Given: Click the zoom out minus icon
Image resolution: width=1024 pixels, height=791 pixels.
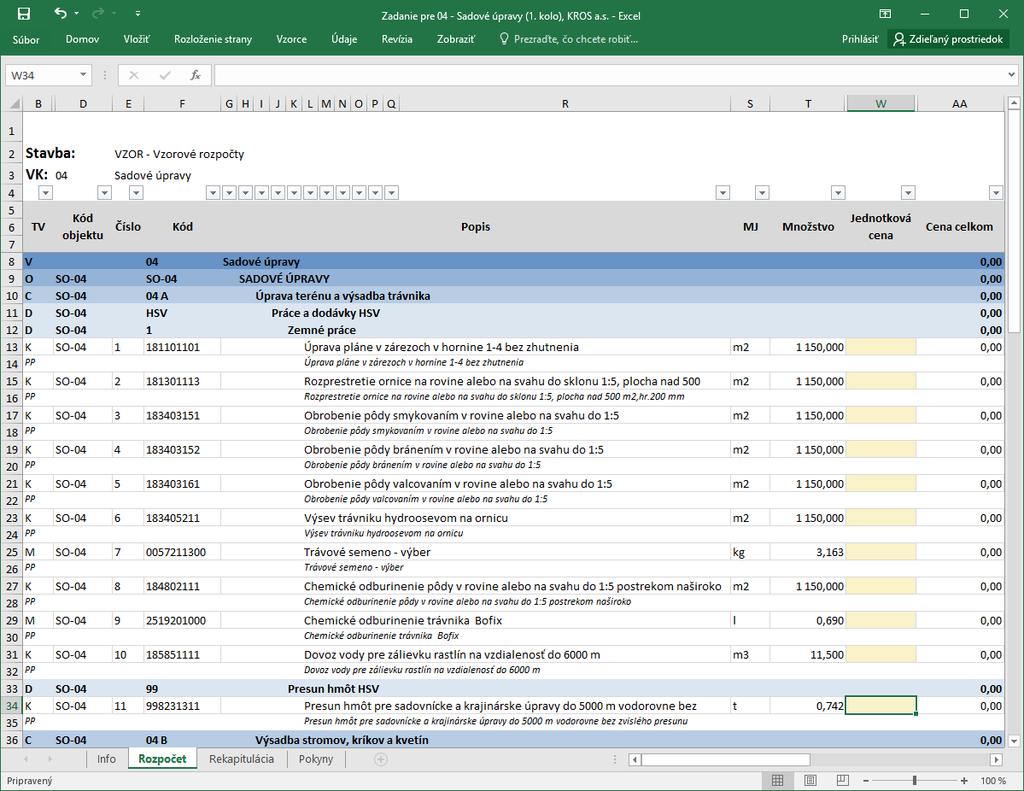Looking at the screenshot, I should (x=866, y=781).
